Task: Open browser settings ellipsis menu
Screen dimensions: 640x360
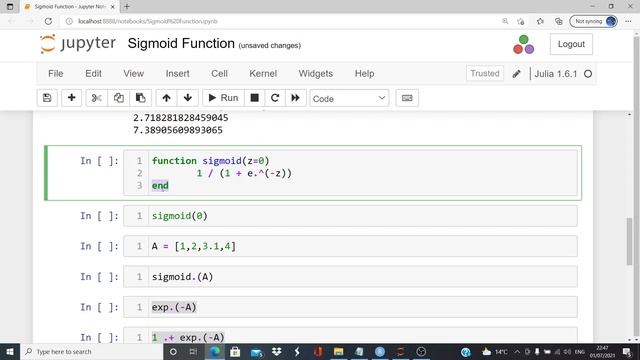Action: 628,21
